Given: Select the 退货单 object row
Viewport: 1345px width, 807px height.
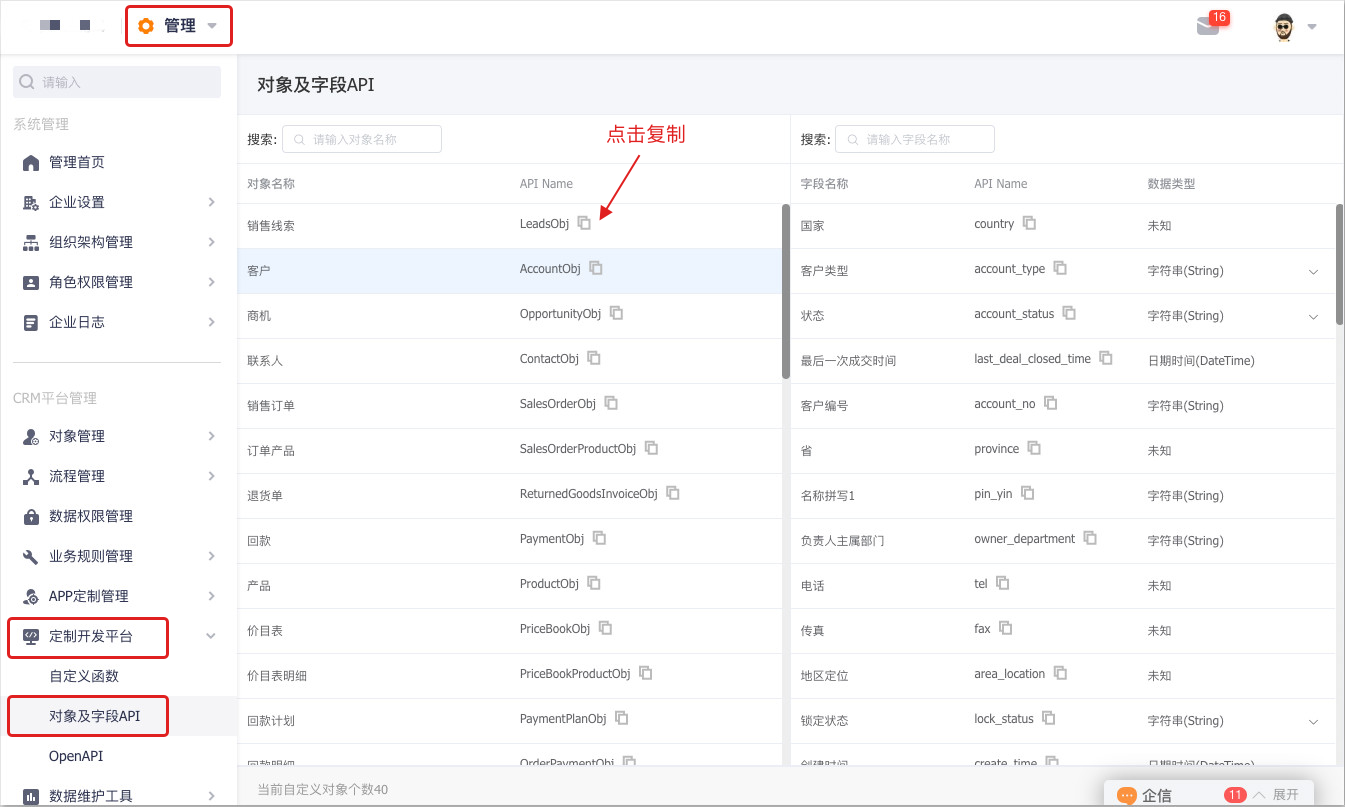Looking at the screenshot, I should [509, 496].
